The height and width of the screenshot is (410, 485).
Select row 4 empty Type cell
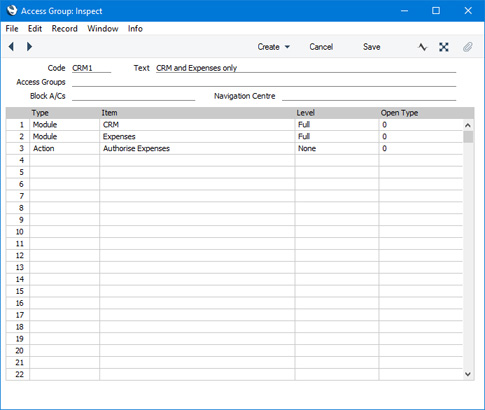coord(64,160)
